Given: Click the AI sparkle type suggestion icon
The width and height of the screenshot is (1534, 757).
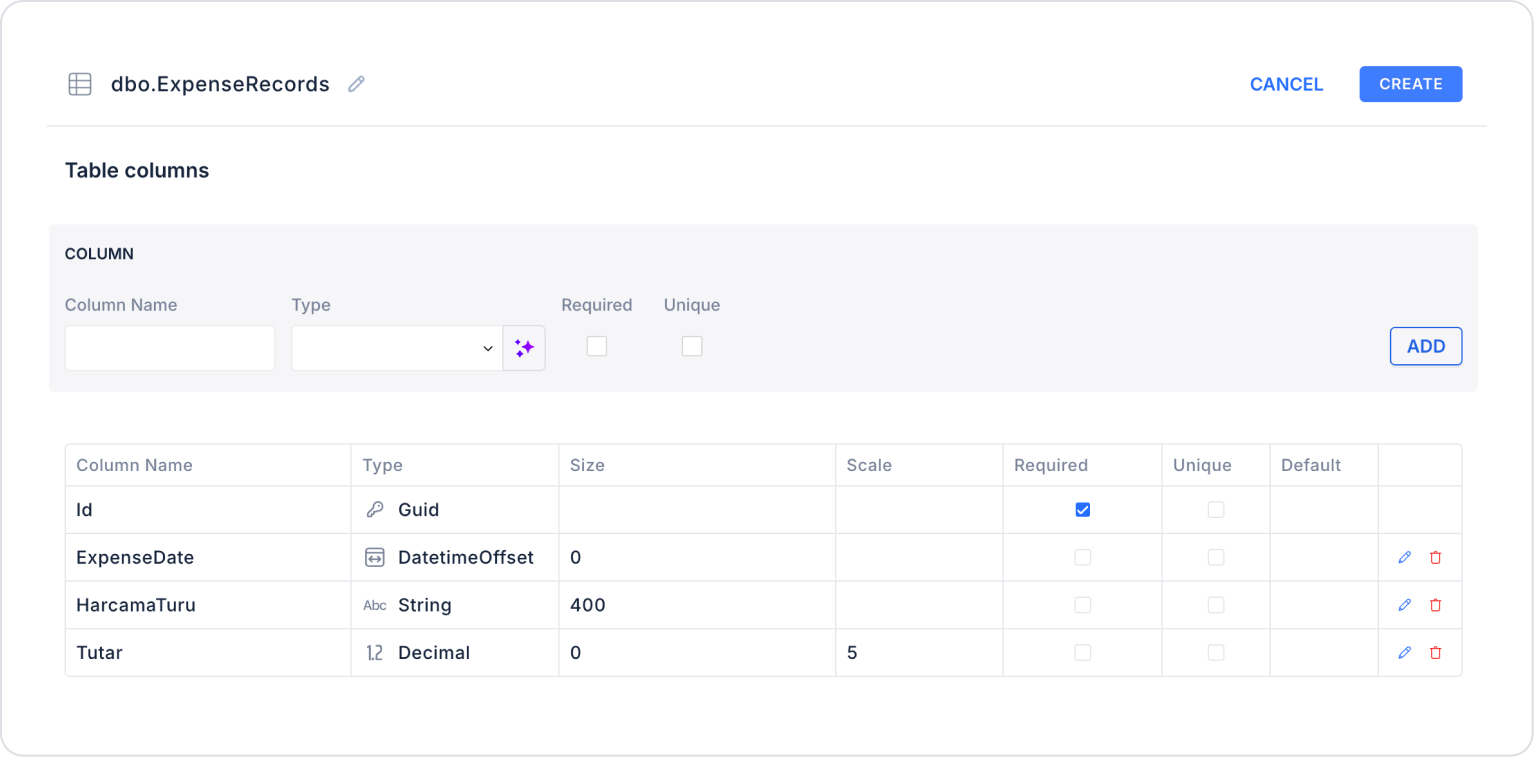Looking at the screenshot, I should pos(524,348).
